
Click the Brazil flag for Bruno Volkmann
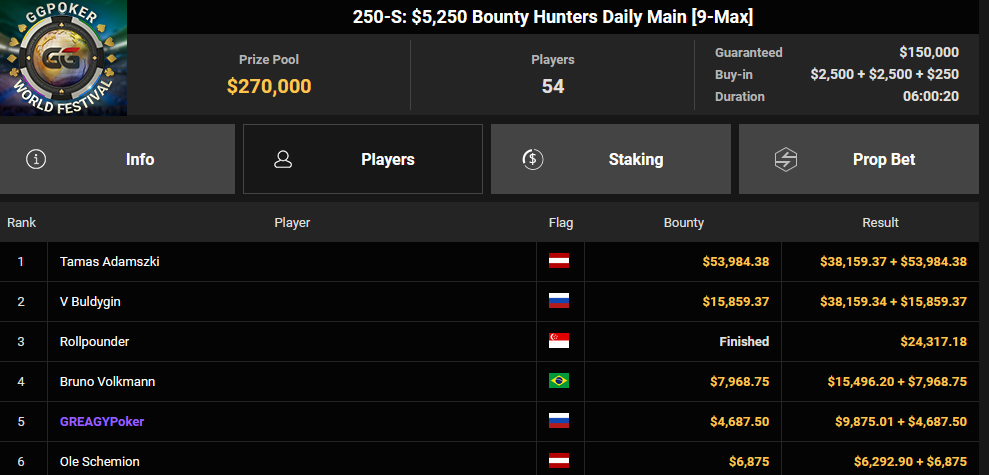pos(559,381)
